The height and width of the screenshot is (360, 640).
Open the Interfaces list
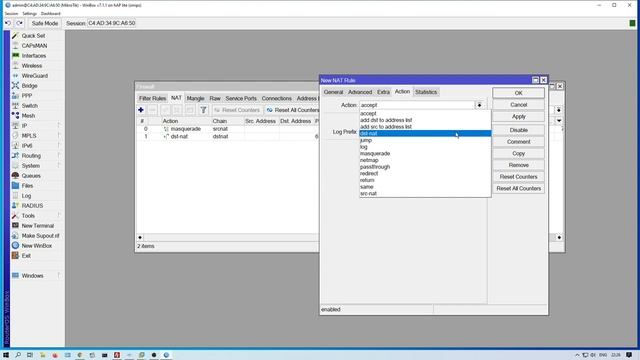pyautogui.click(x=33, y=56)
